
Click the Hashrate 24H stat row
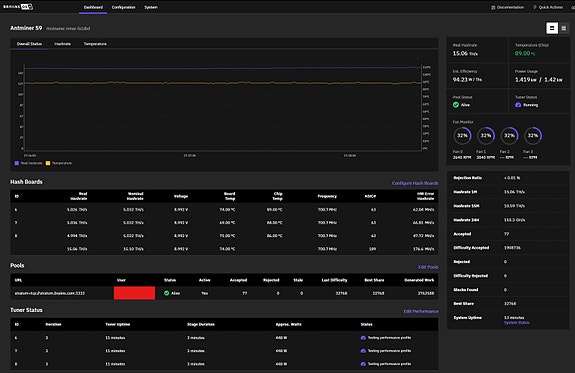click(x=508, y=220)
